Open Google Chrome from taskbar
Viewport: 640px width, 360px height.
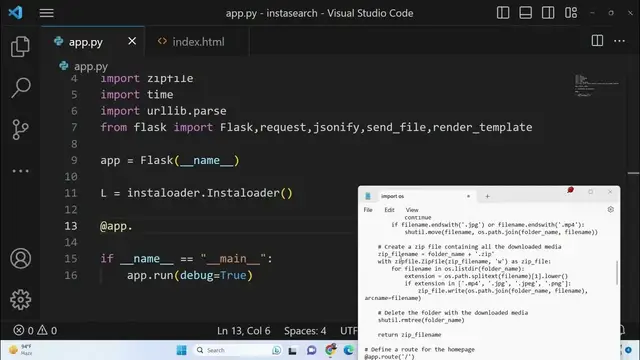[x=330, y=350]
